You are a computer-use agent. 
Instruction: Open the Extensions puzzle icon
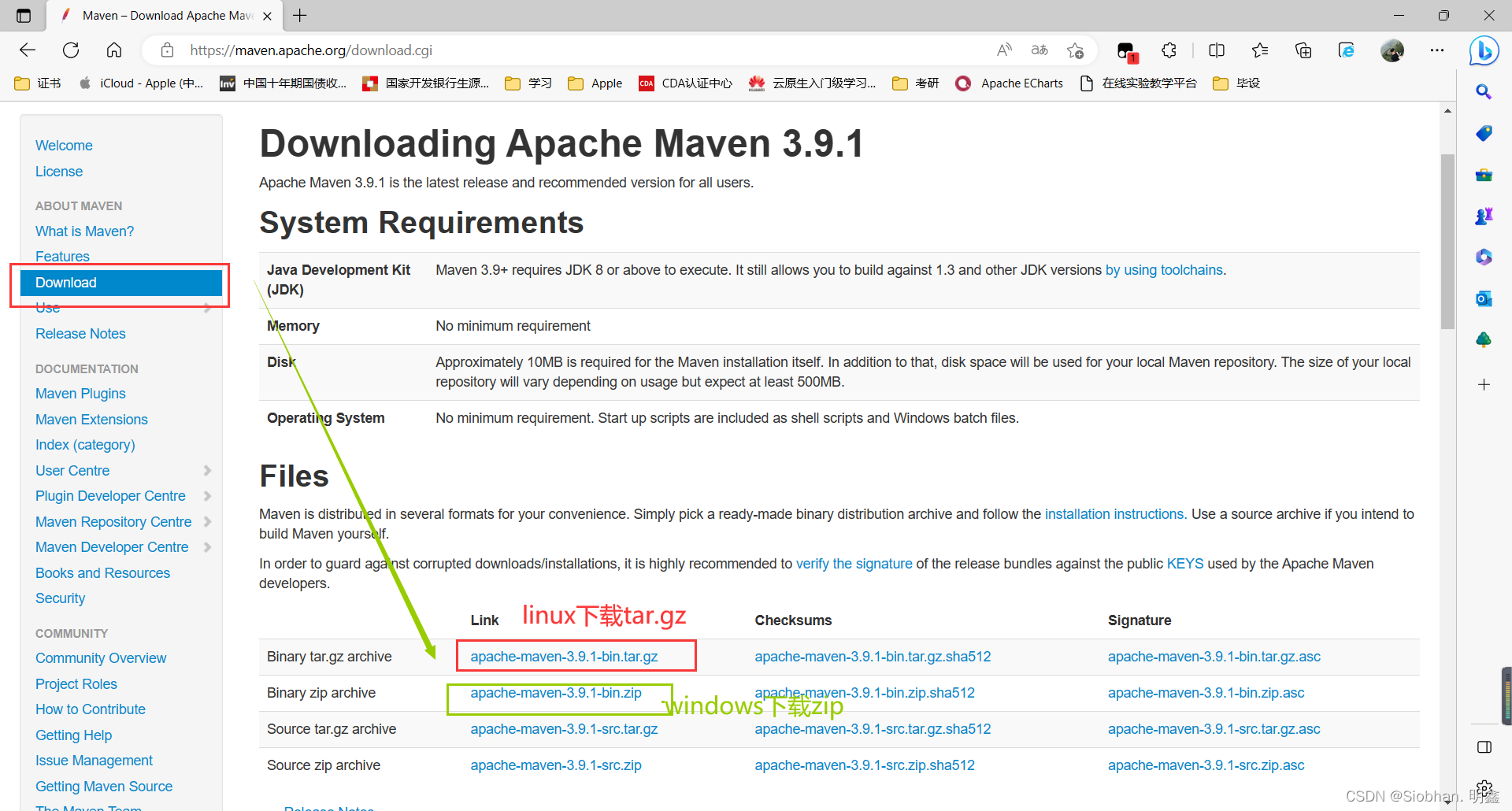click(x=1169, y=50)
